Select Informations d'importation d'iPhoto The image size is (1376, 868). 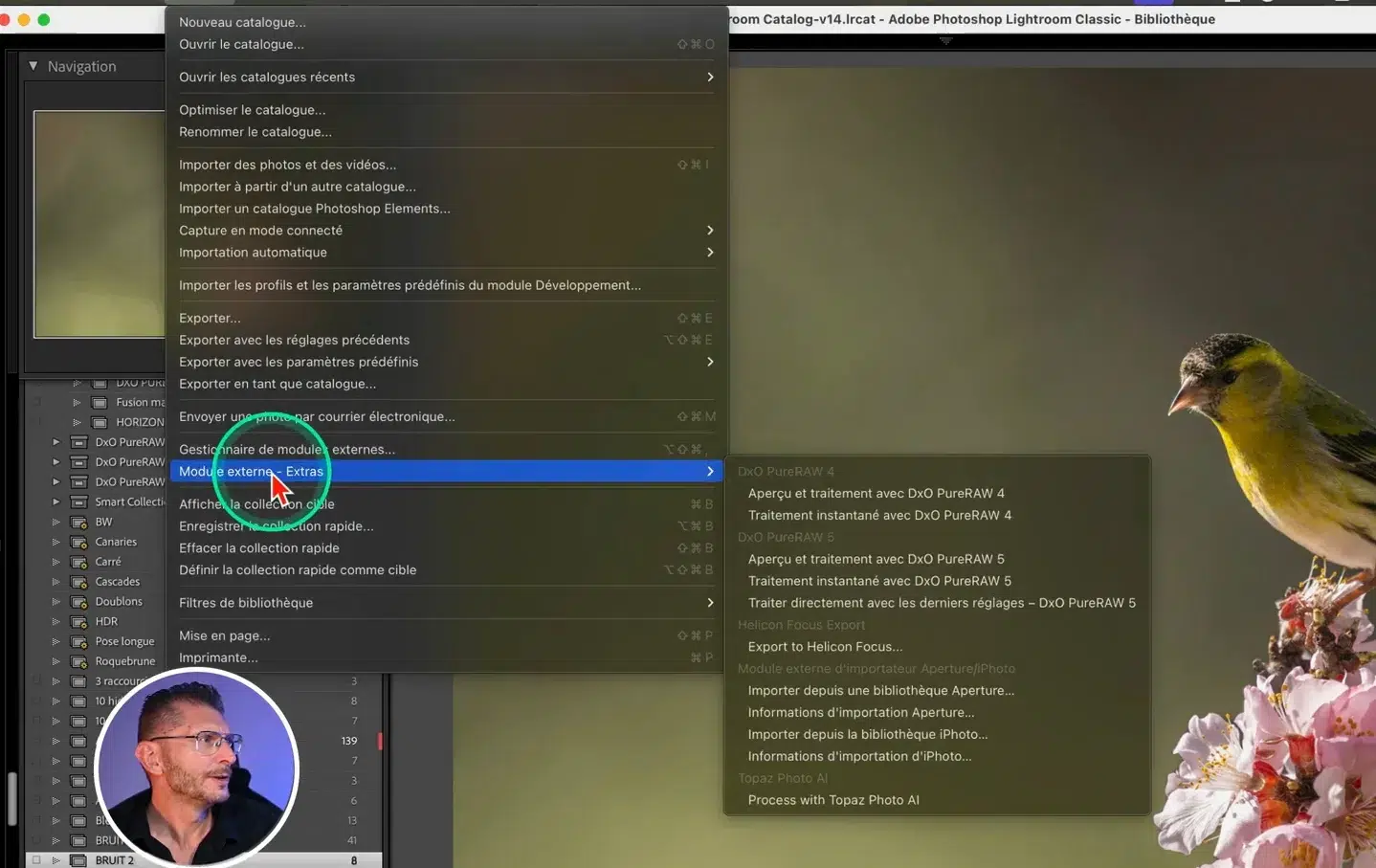click(937, 756)
